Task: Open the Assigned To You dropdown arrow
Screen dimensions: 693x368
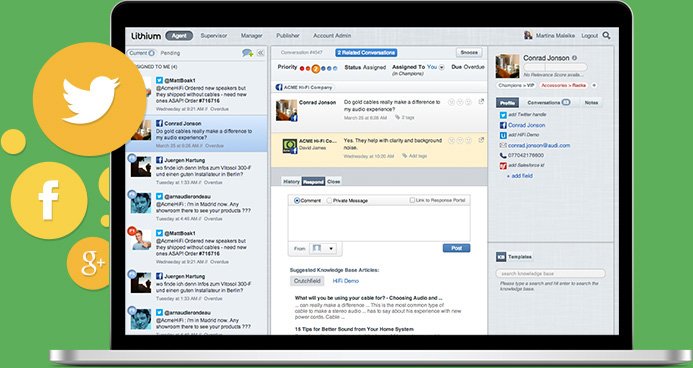Action: (x=441, y=67)
